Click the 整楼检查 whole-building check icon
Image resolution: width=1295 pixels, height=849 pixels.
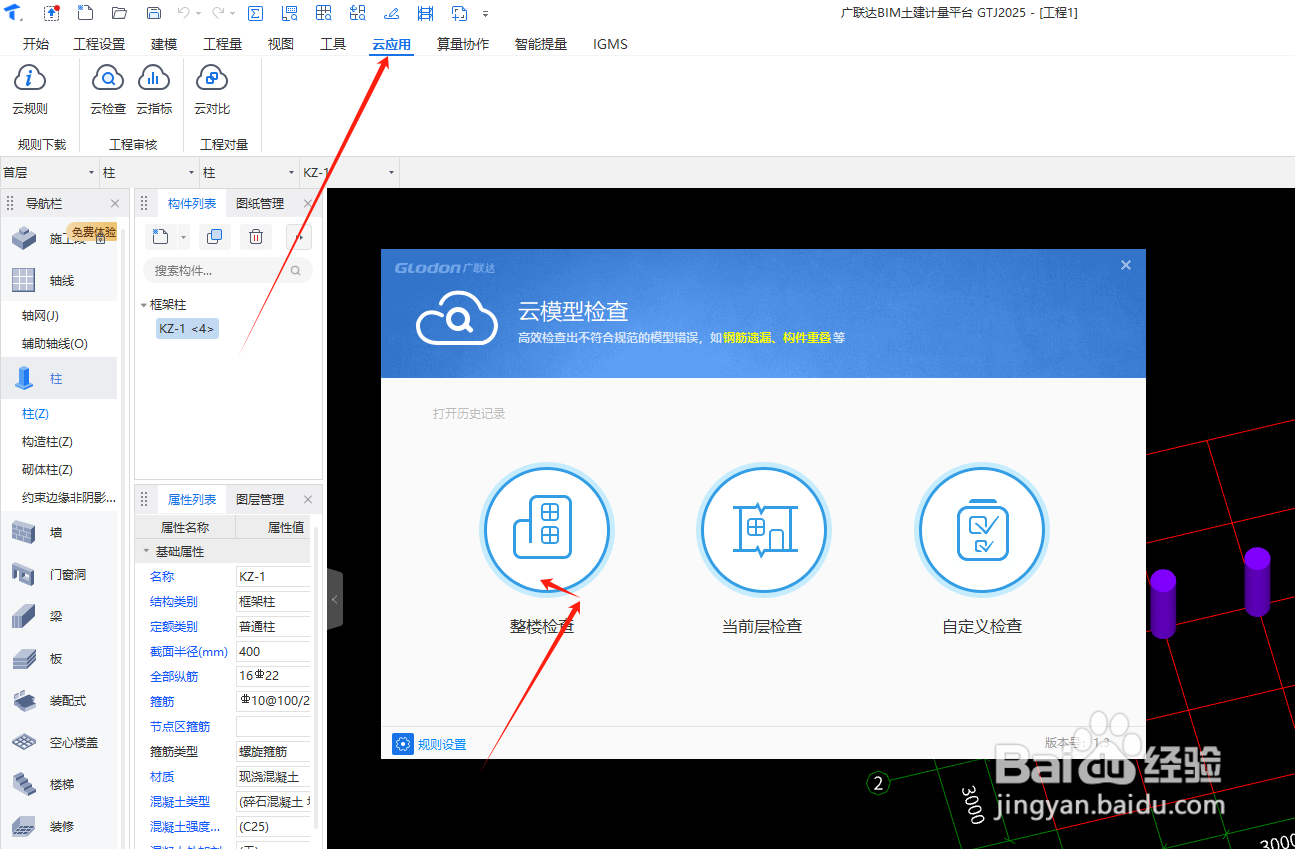click(546, 530)
